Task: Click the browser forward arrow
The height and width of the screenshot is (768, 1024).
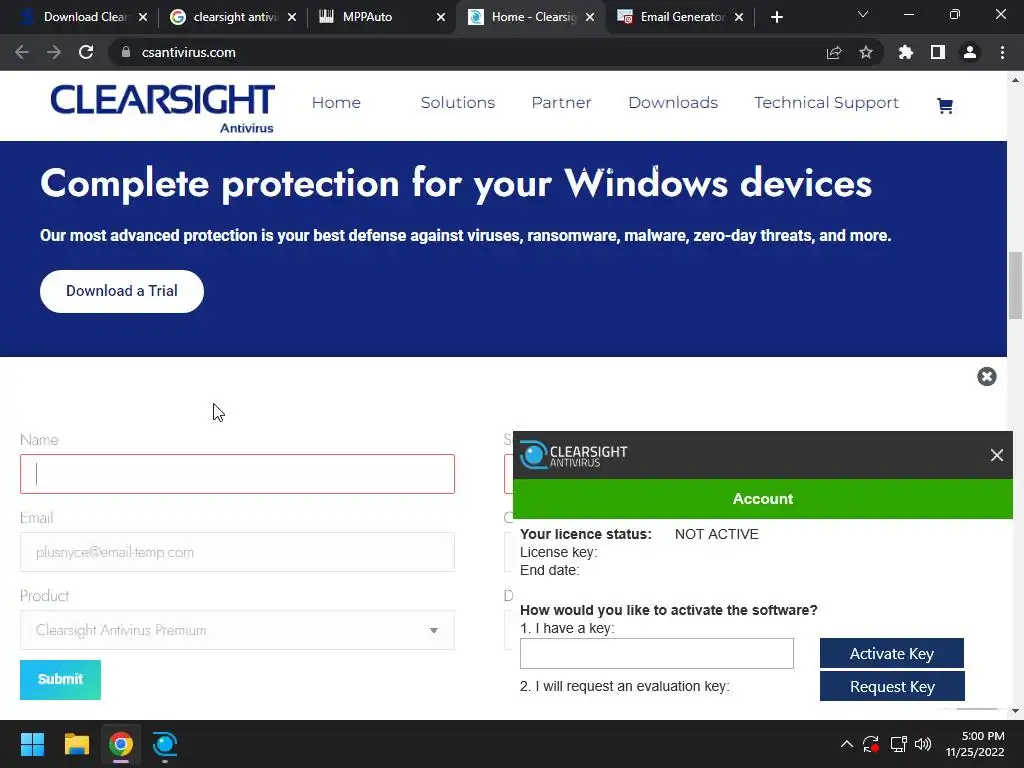Action: click(x=54, y=52)
